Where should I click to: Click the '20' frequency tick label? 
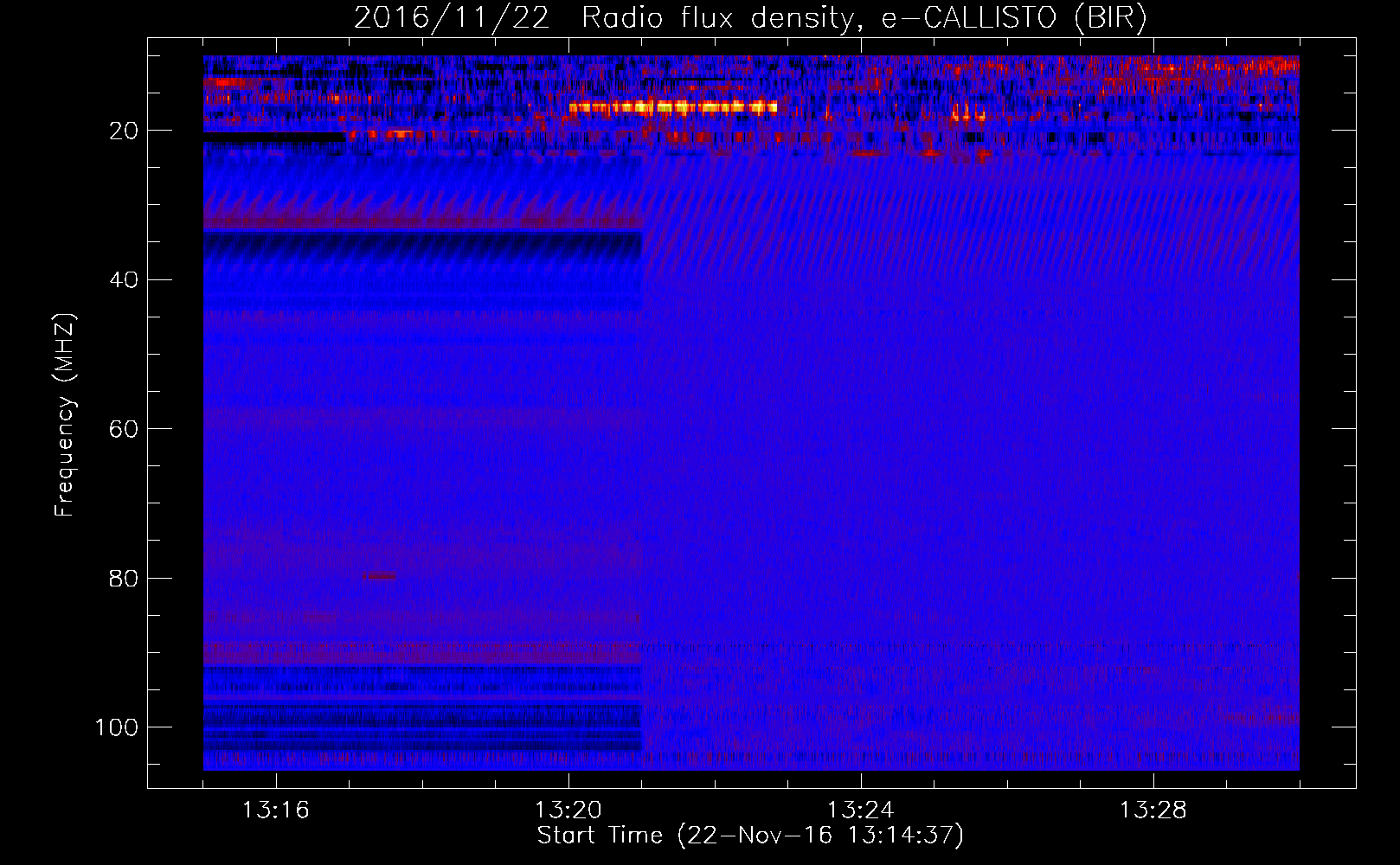tap(124, 131)
